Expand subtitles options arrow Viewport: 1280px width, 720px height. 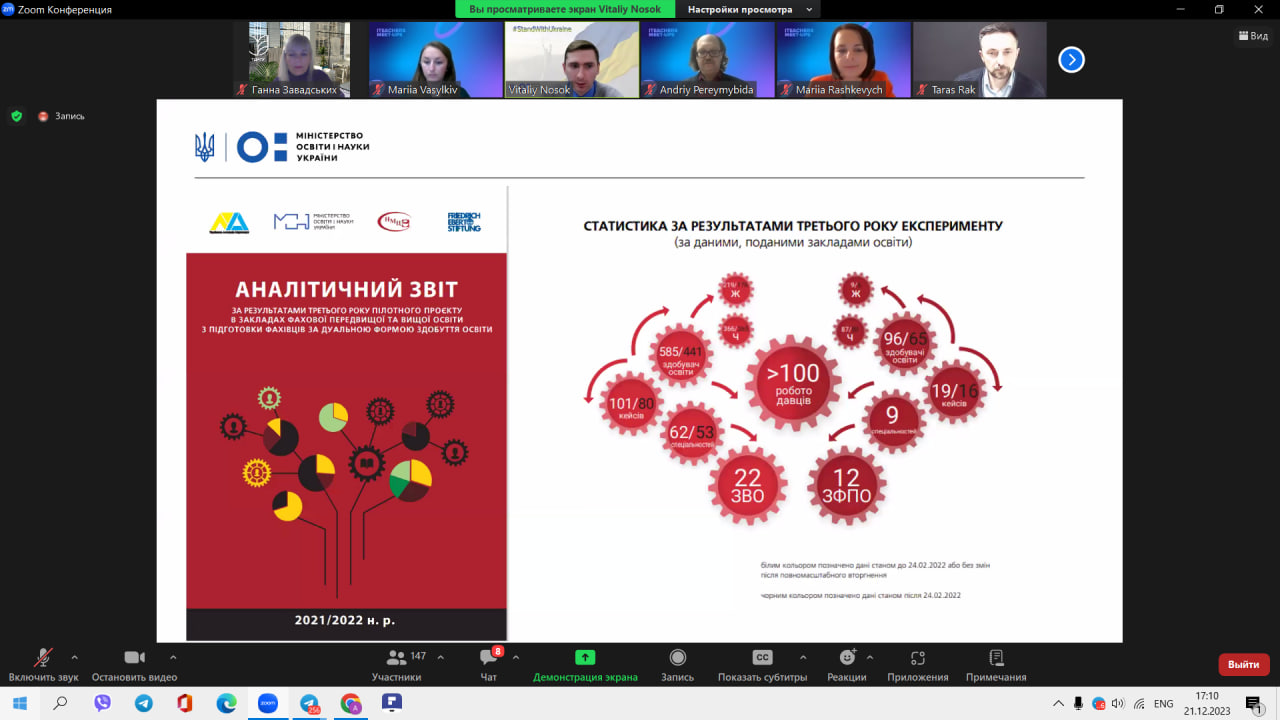click(x=803, y=658)
